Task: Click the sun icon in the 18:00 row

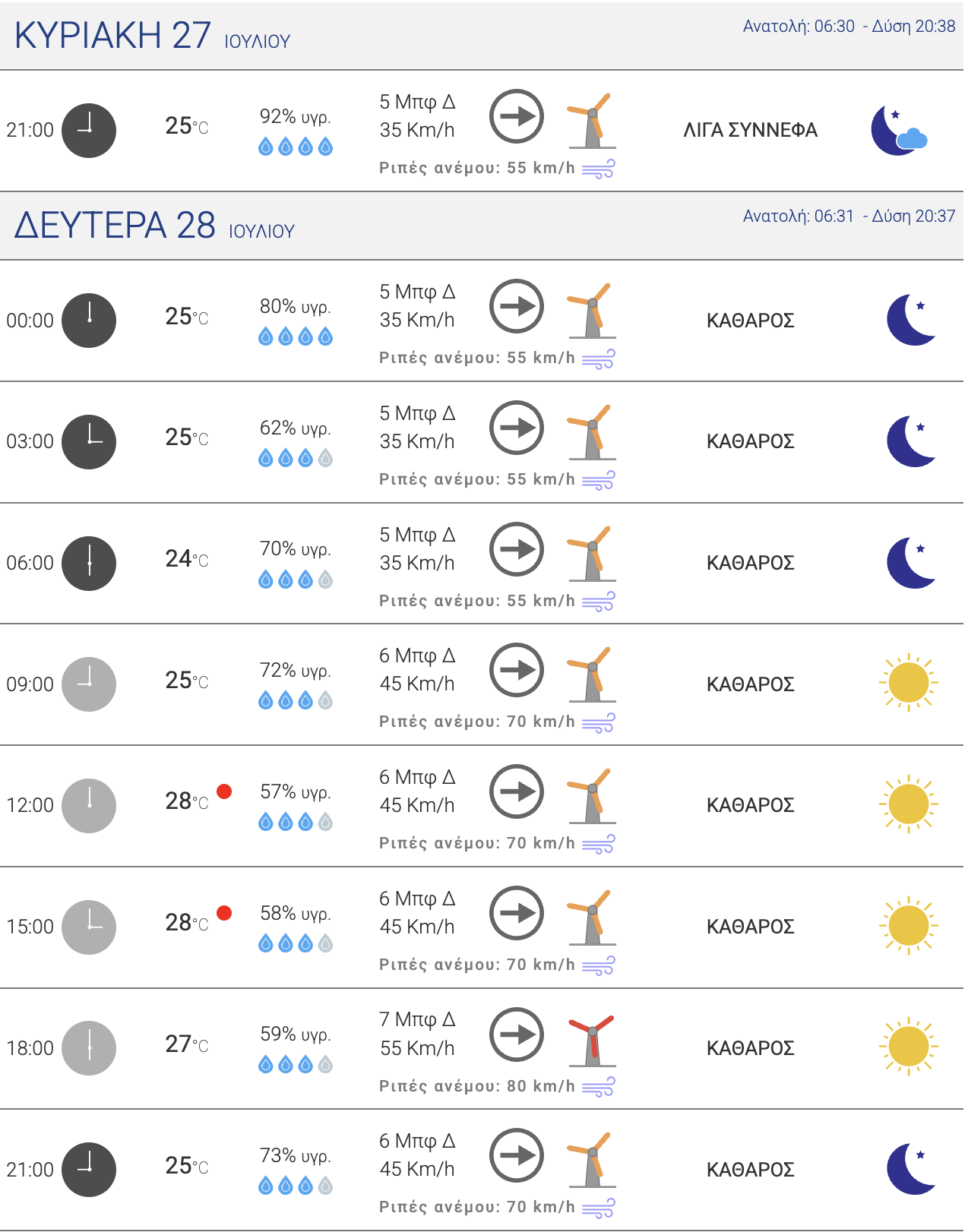Action: (908, 1047)
